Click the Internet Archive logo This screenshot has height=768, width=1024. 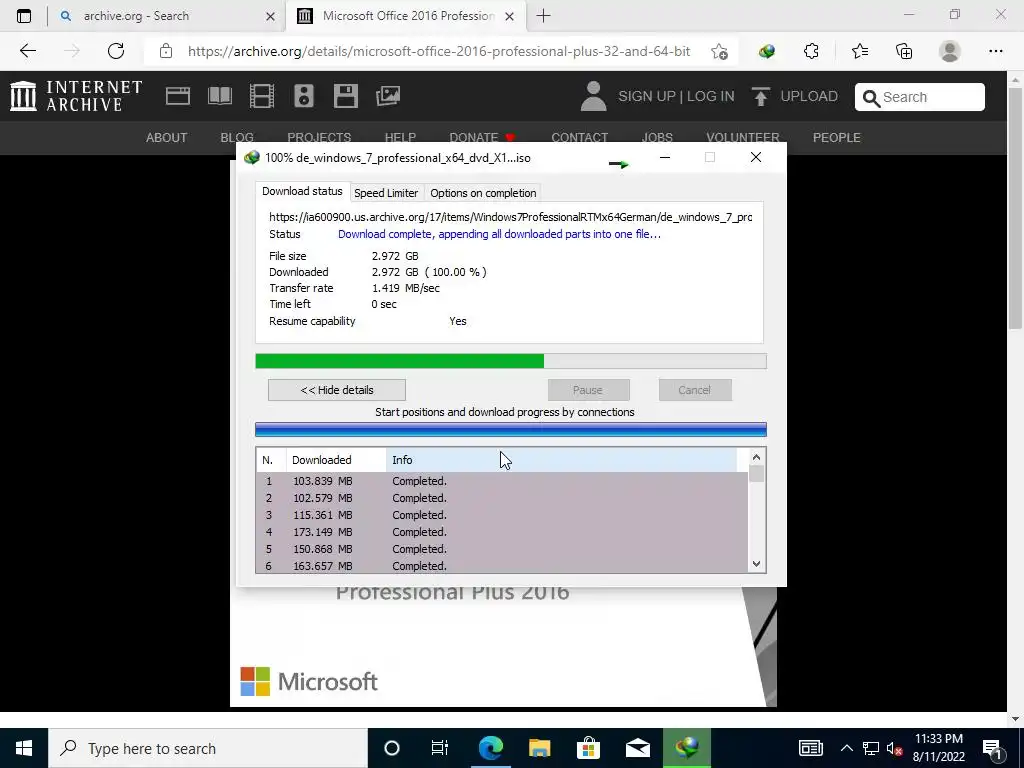click(76, 96)
